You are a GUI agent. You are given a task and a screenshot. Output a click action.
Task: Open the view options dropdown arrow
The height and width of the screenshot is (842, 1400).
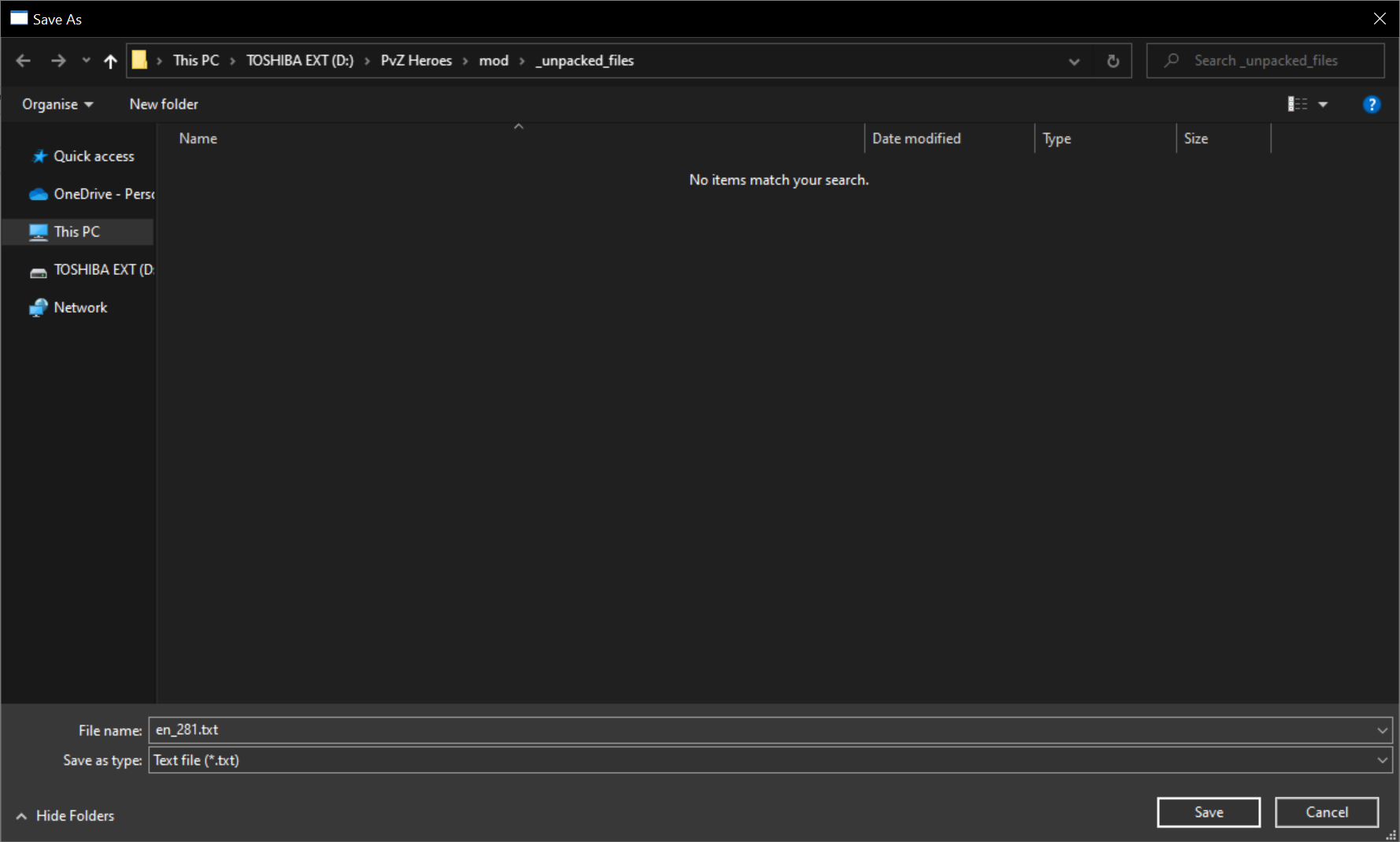[x=1323, y=104]
